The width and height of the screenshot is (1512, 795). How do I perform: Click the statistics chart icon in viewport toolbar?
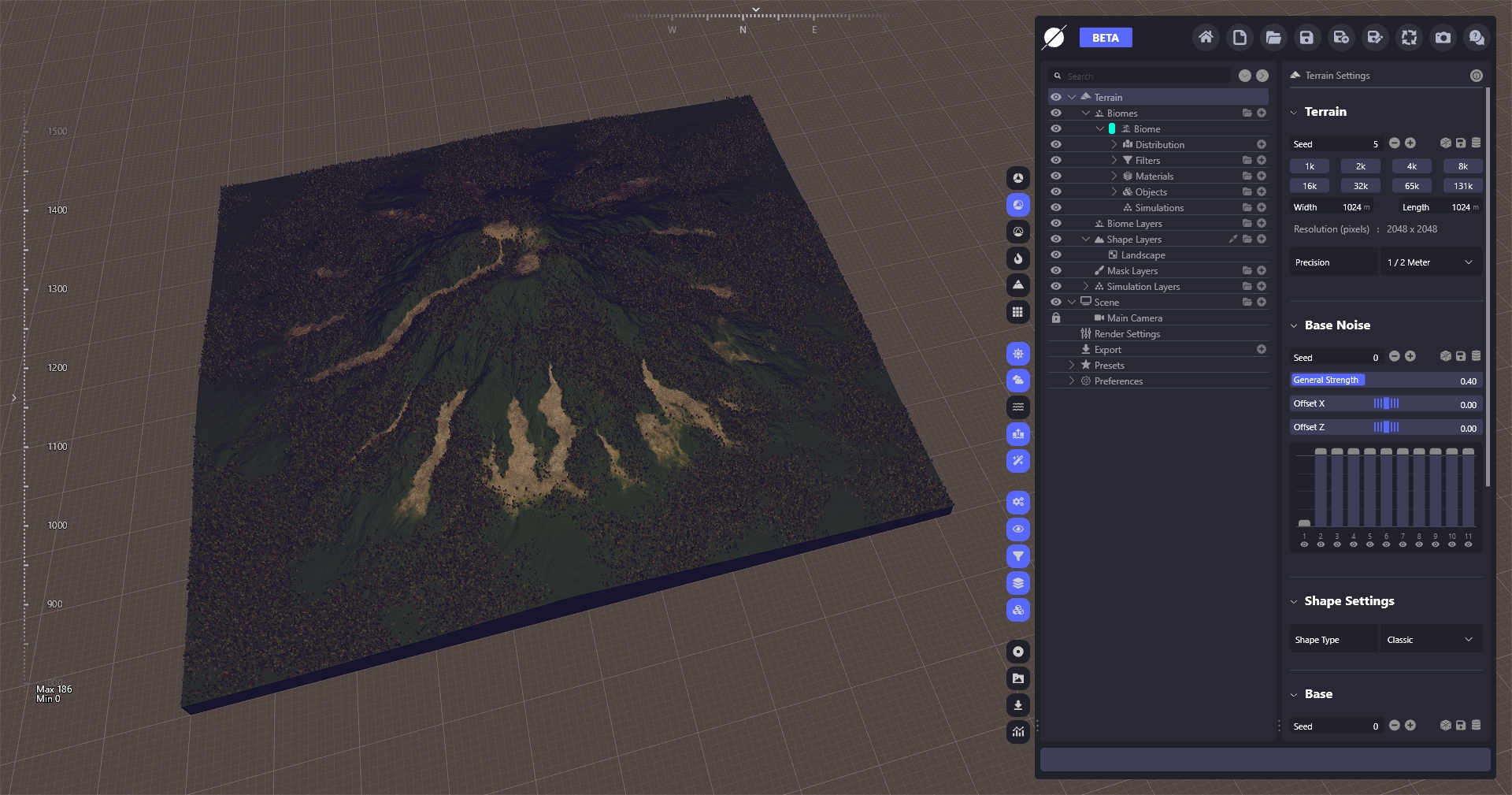coord(1018,732)
